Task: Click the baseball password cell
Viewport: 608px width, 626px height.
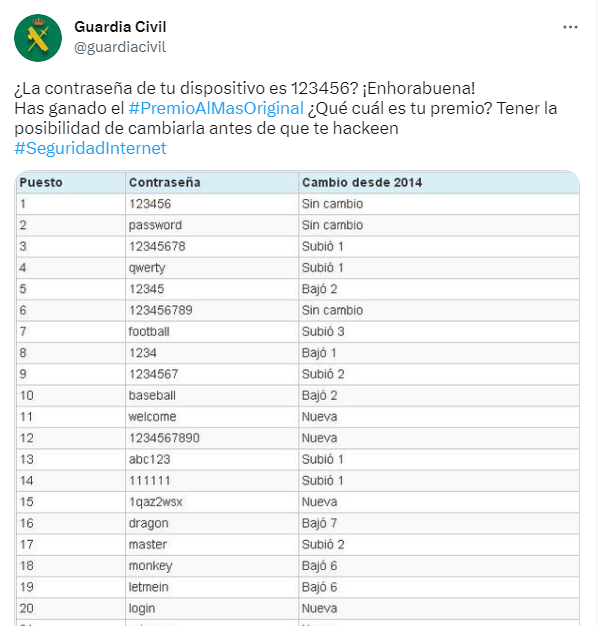Action: click(152, 395)
